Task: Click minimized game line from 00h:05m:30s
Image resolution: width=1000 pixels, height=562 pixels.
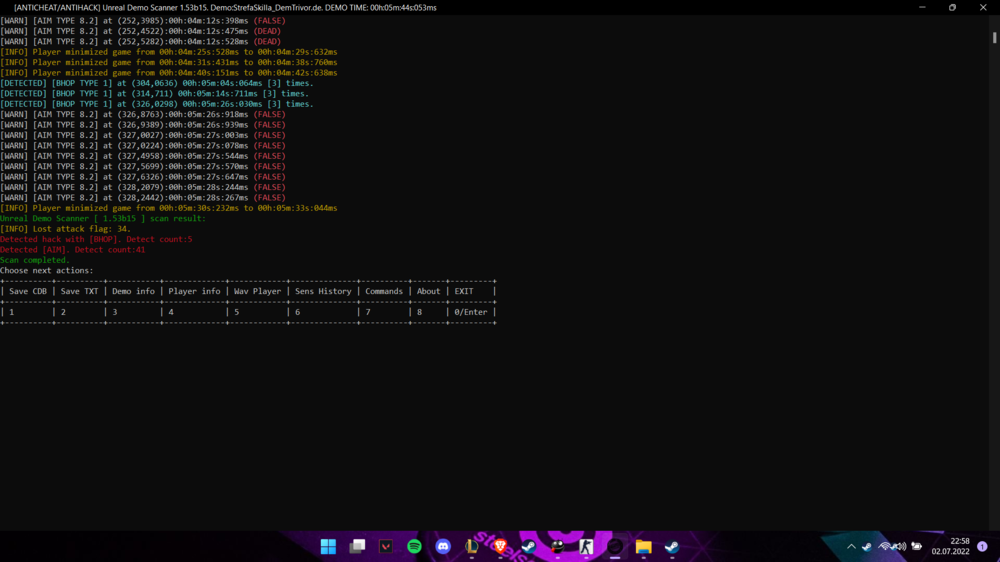Action: tap(169, 208)
